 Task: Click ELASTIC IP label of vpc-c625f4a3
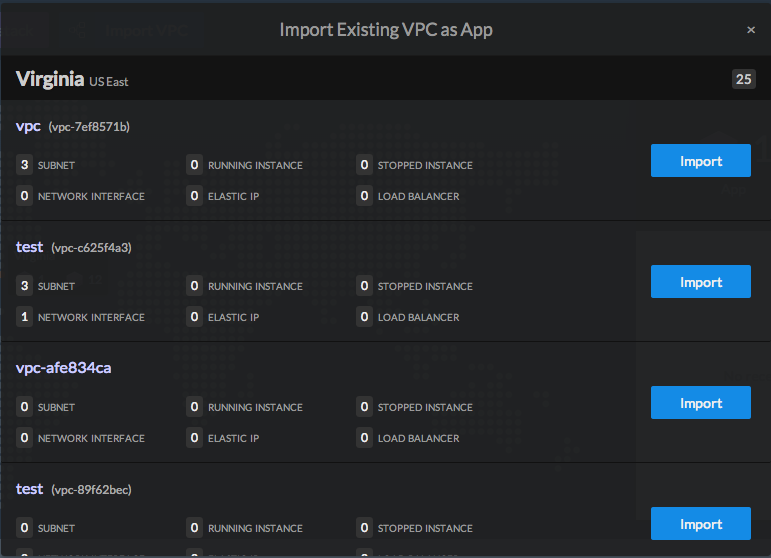[234, 318]
